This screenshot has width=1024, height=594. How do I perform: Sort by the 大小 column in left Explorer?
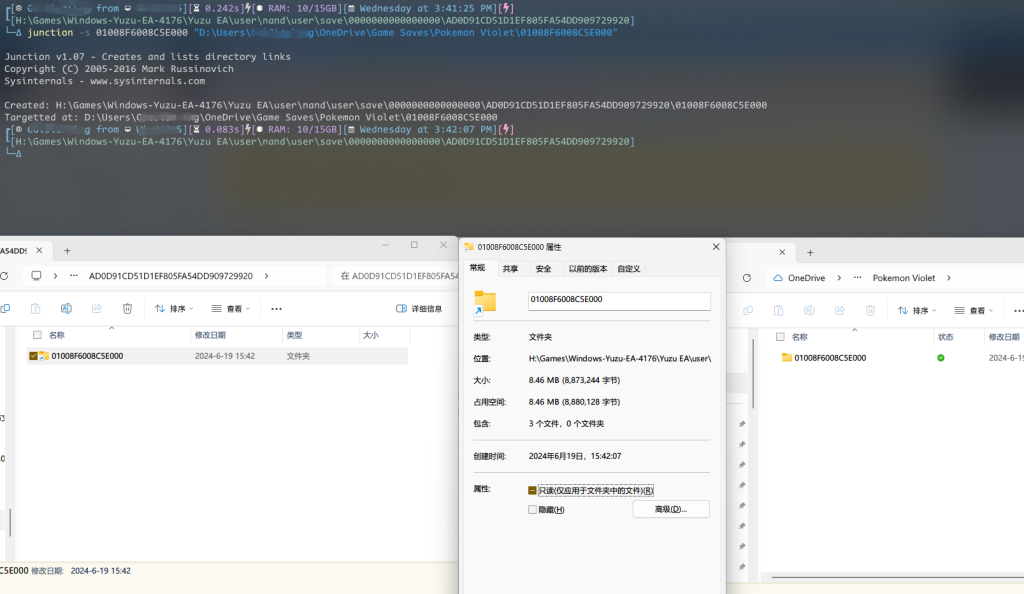tap(371, 335)
